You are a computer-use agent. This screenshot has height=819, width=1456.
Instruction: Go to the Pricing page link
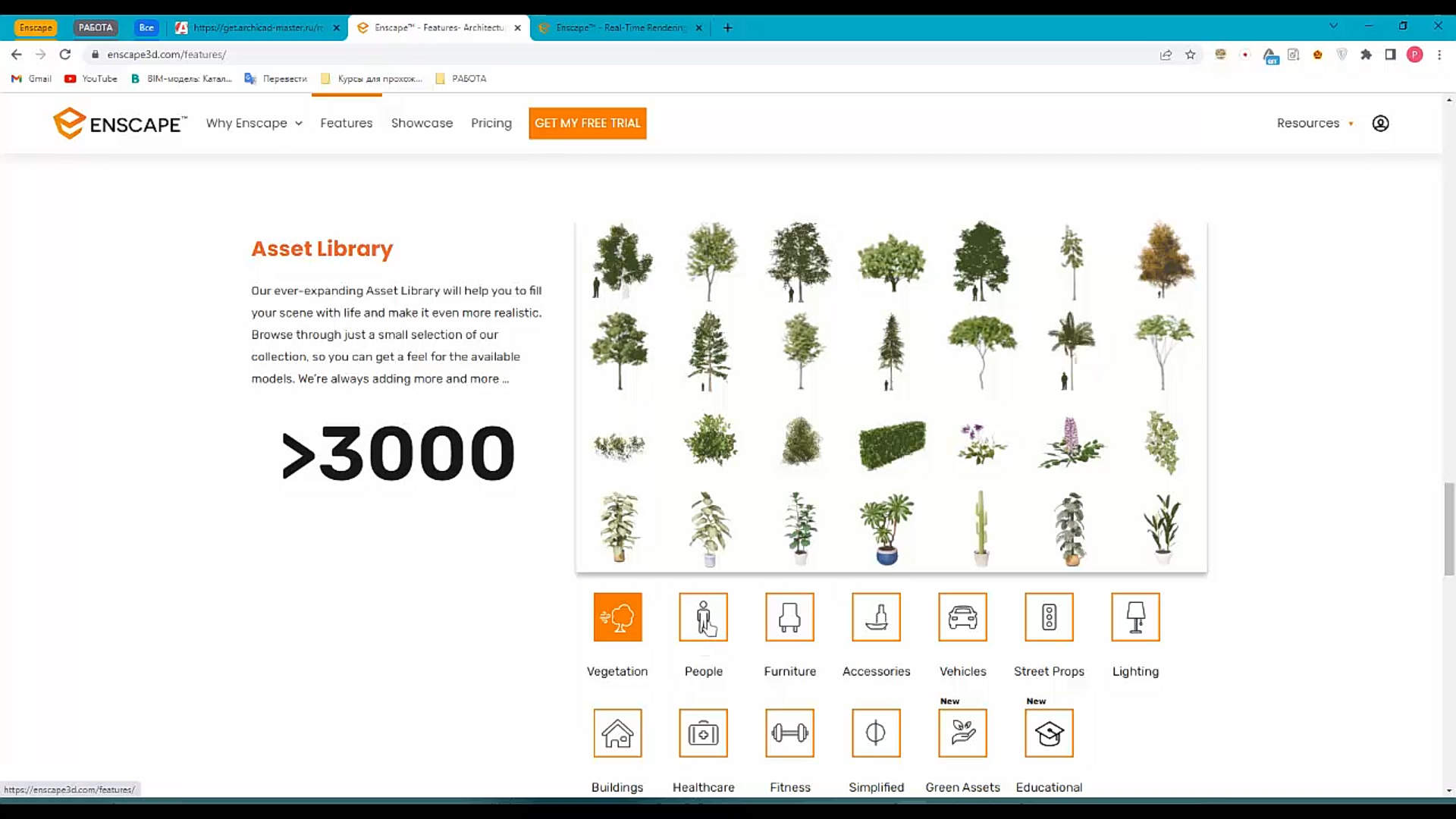(x=491, y=124)
